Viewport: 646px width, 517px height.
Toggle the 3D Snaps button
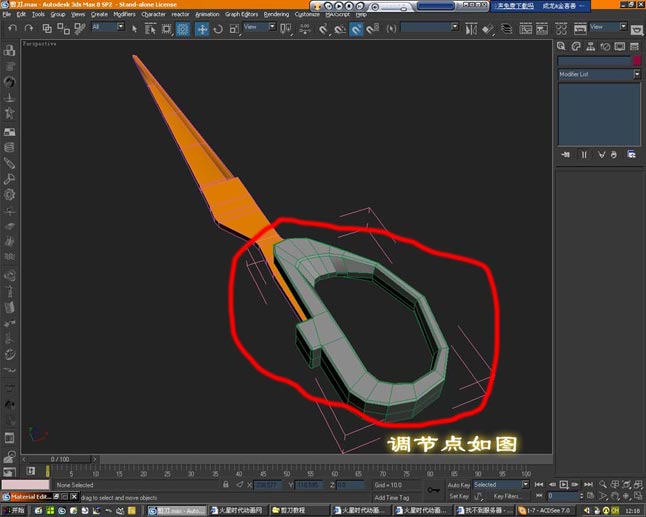323,29
